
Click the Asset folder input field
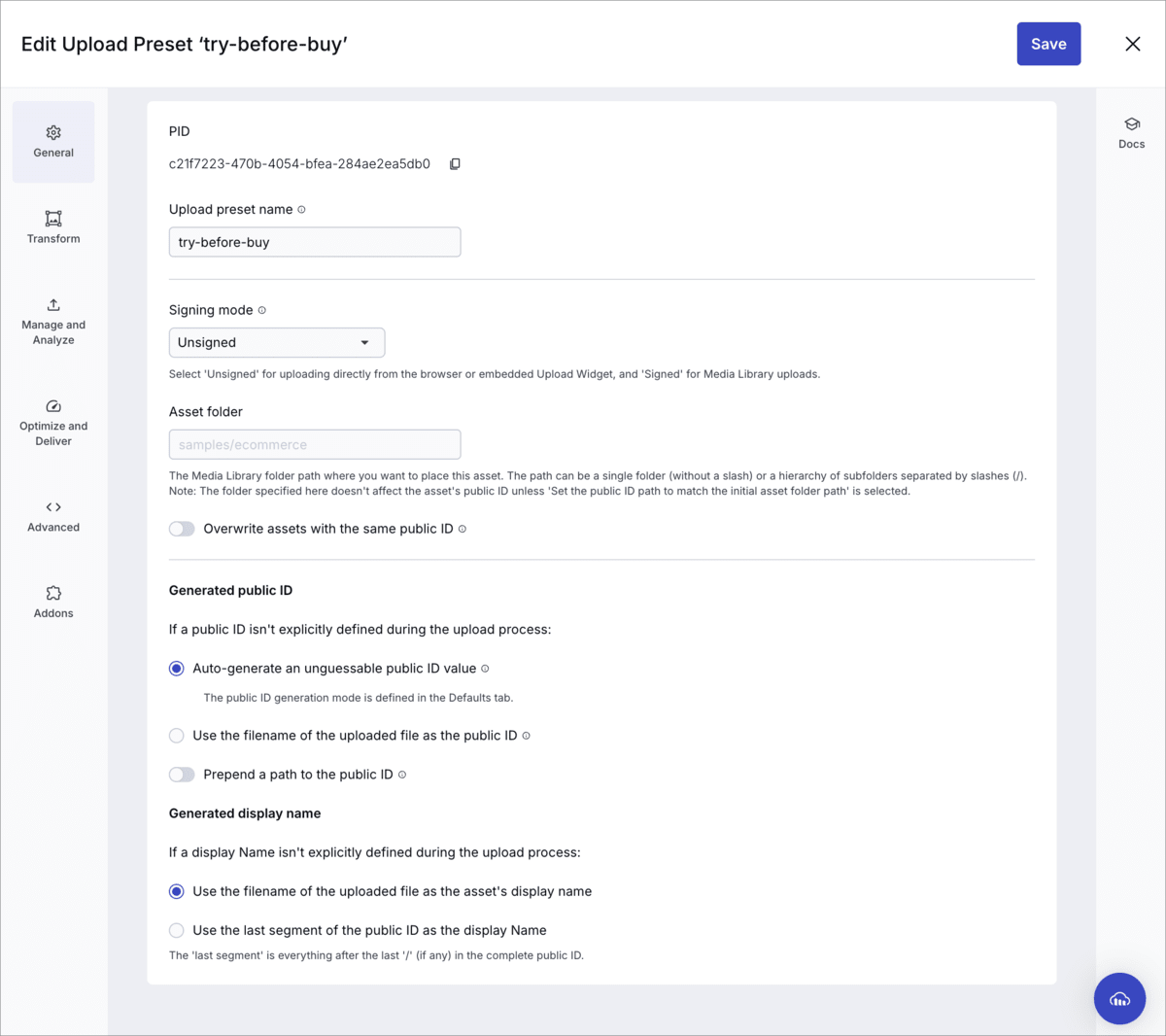(315, 444)
